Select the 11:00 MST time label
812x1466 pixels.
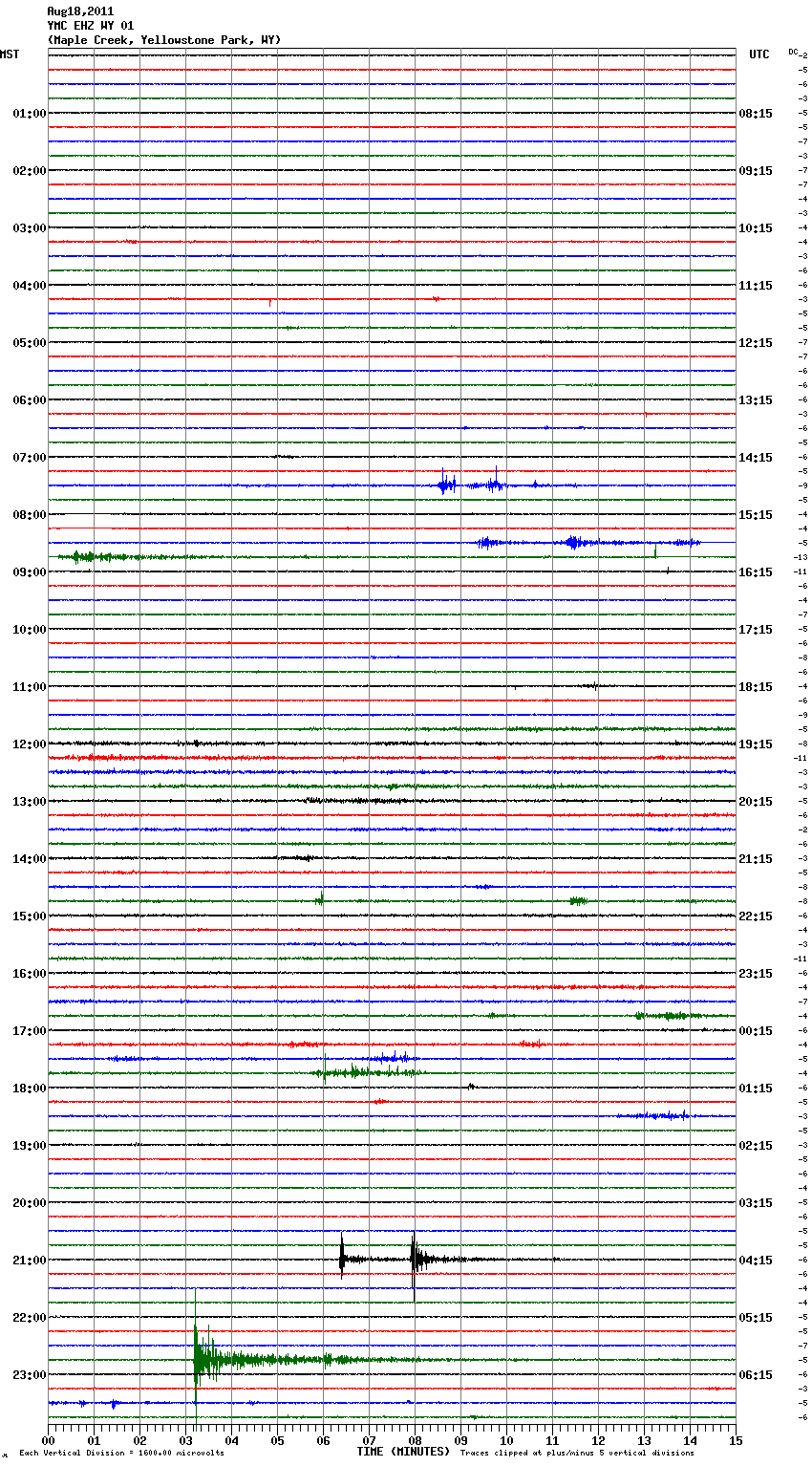30,687
